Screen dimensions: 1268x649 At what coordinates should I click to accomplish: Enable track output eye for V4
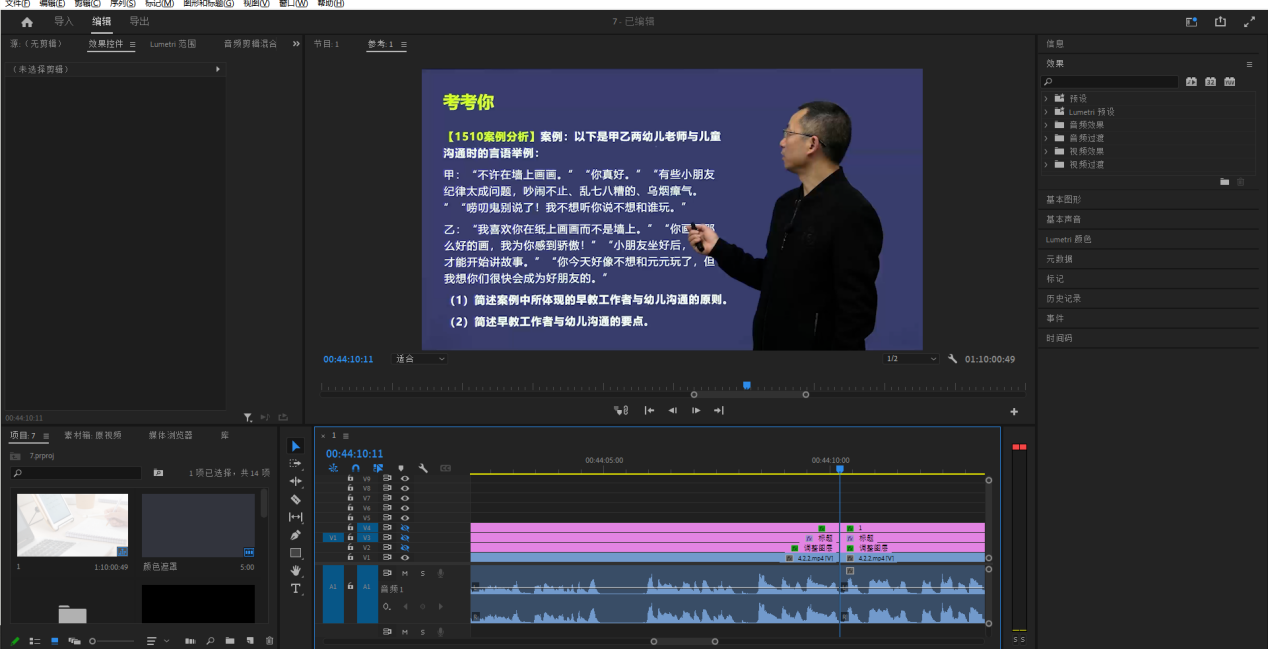(405, 528)
